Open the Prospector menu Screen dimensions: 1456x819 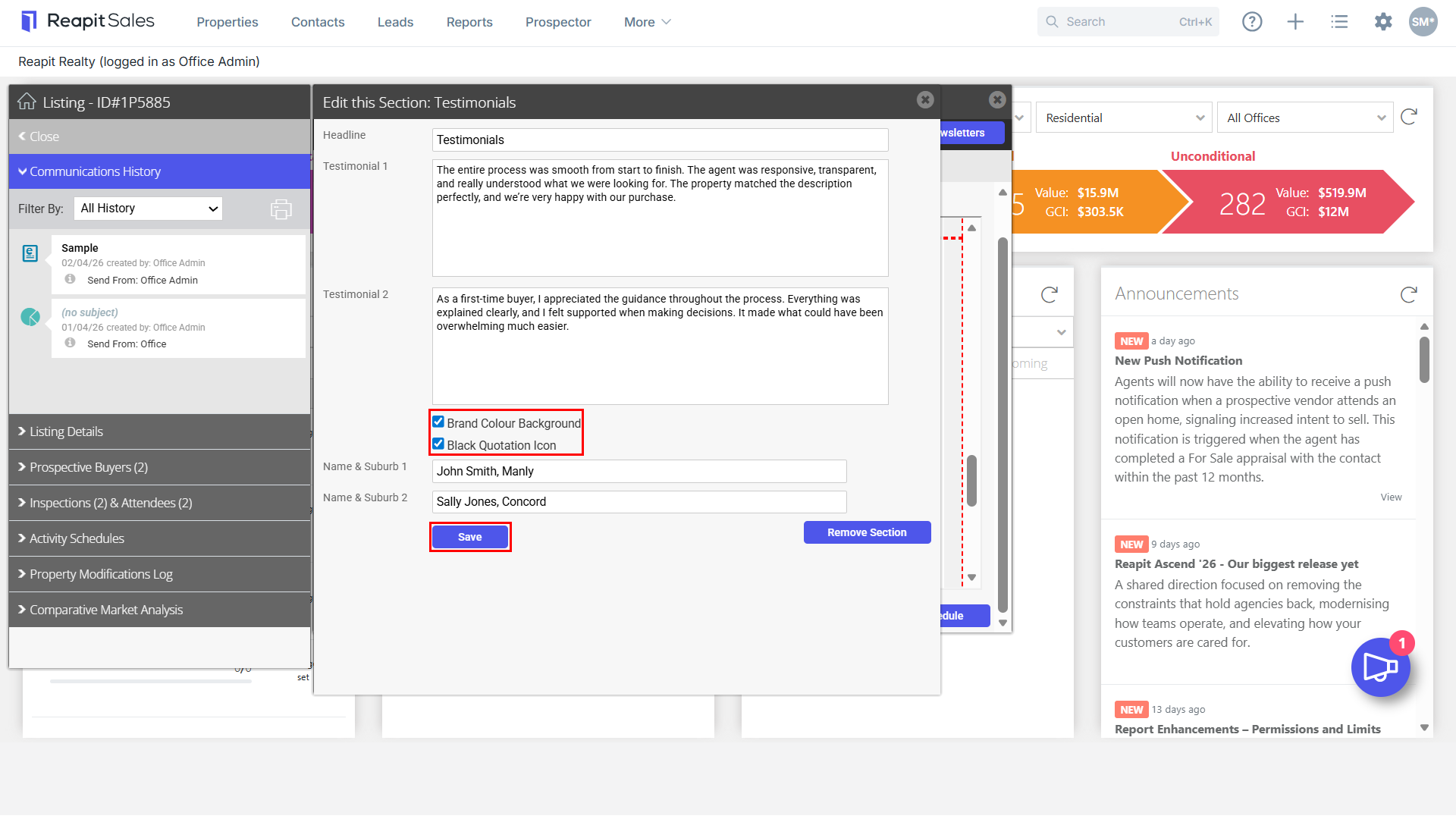558,22
